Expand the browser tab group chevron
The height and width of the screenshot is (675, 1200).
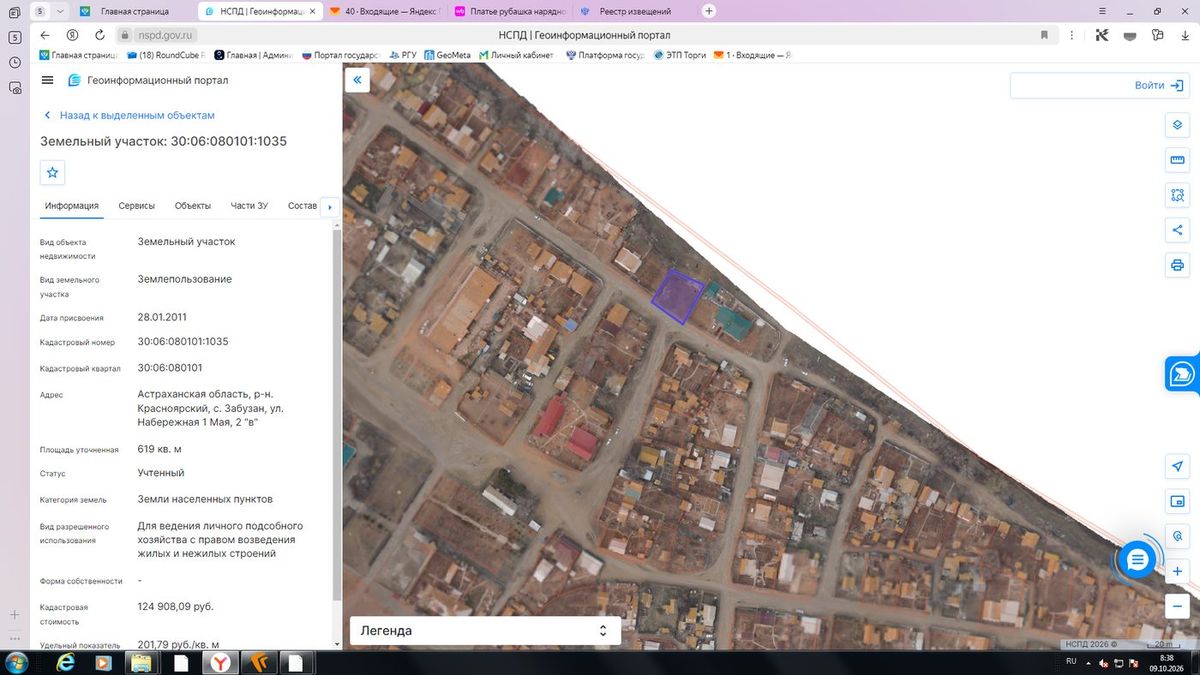click(60, 11)
